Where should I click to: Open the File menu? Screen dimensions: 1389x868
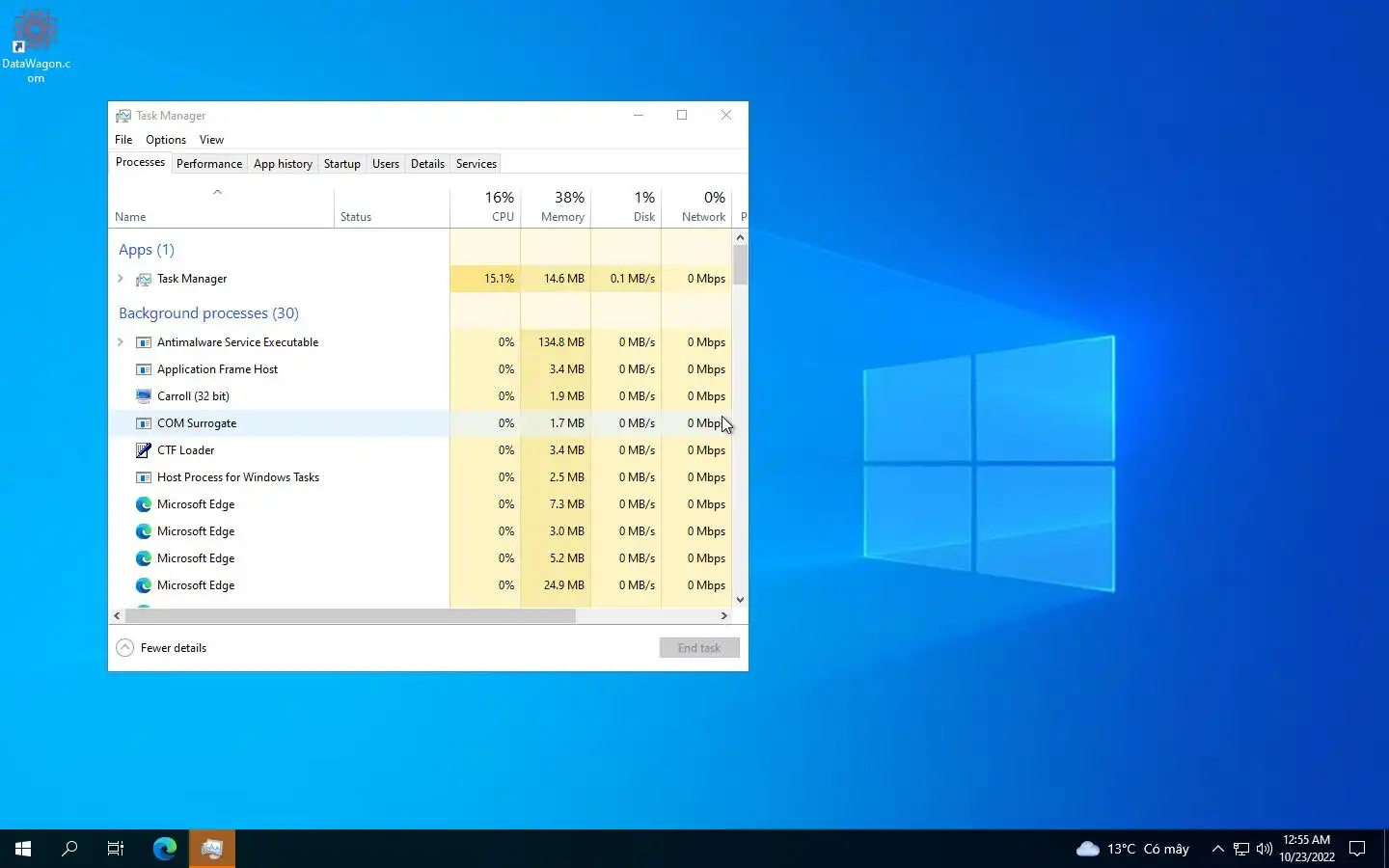pyautogui.click(x=123, y=140)
